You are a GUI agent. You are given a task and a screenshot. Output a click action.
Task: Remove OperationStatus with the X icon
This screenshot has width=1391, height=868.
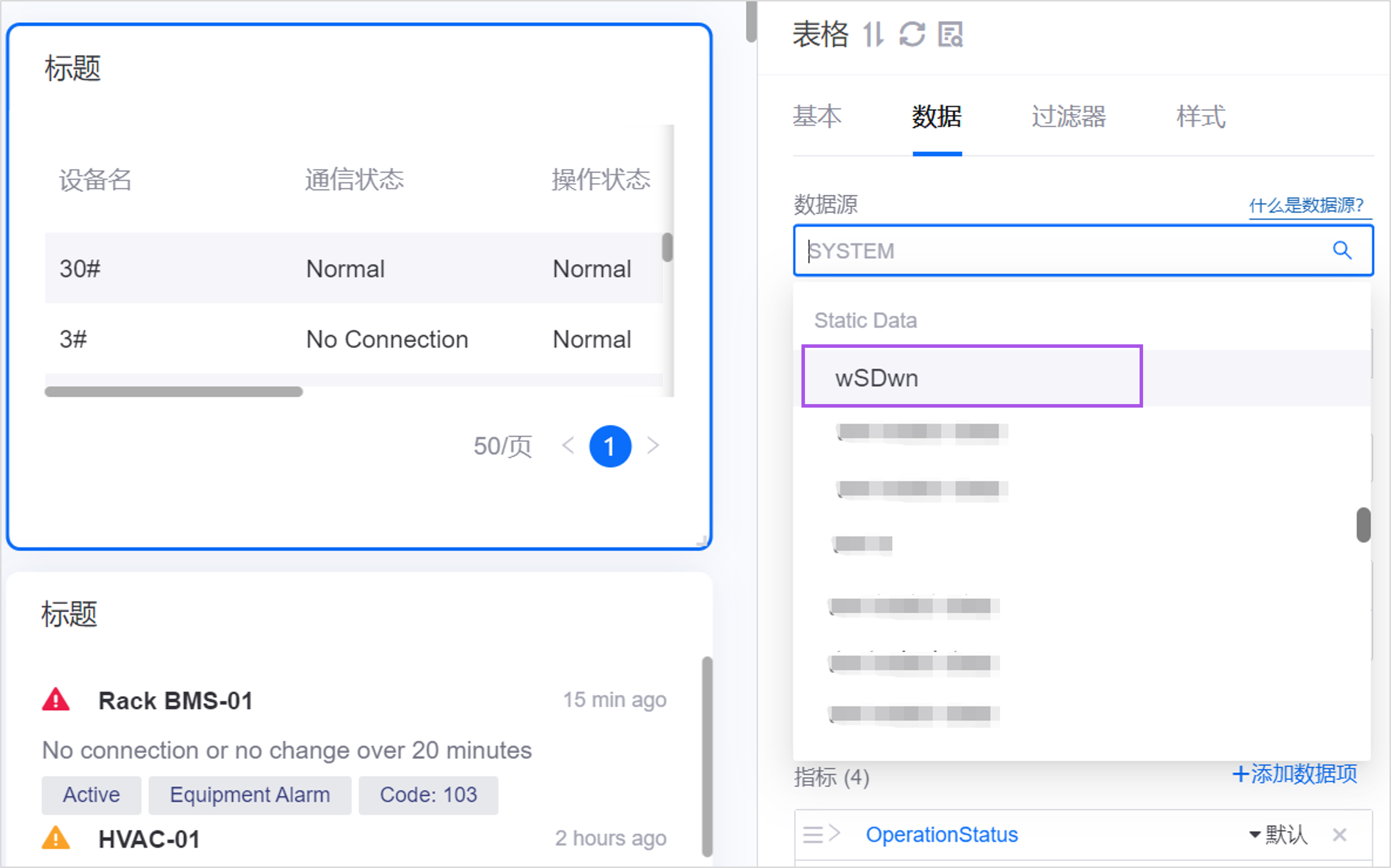[x=1339, y=834]
